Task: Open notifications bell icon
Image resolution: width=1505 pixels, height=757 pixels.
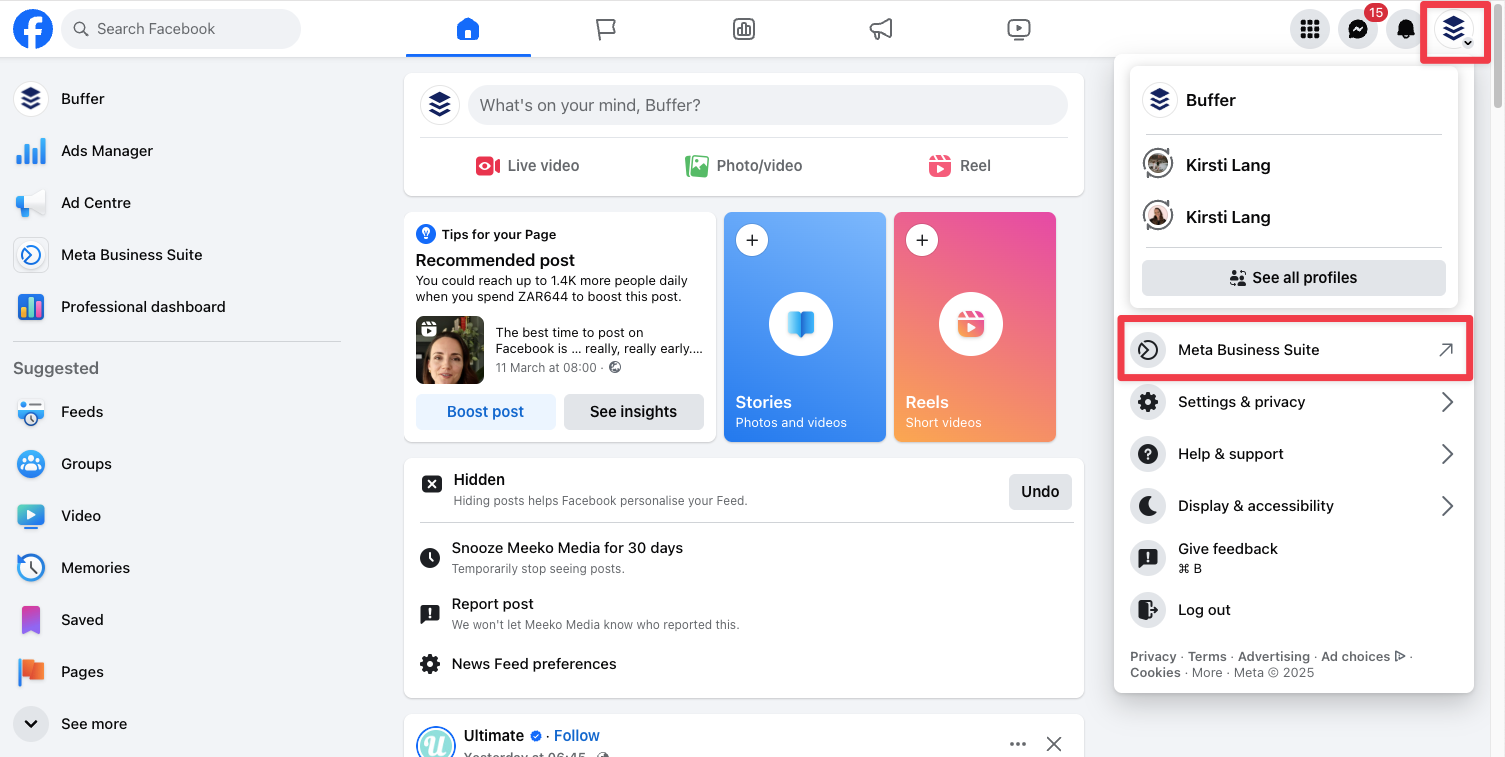Action: coord(1405,29)
